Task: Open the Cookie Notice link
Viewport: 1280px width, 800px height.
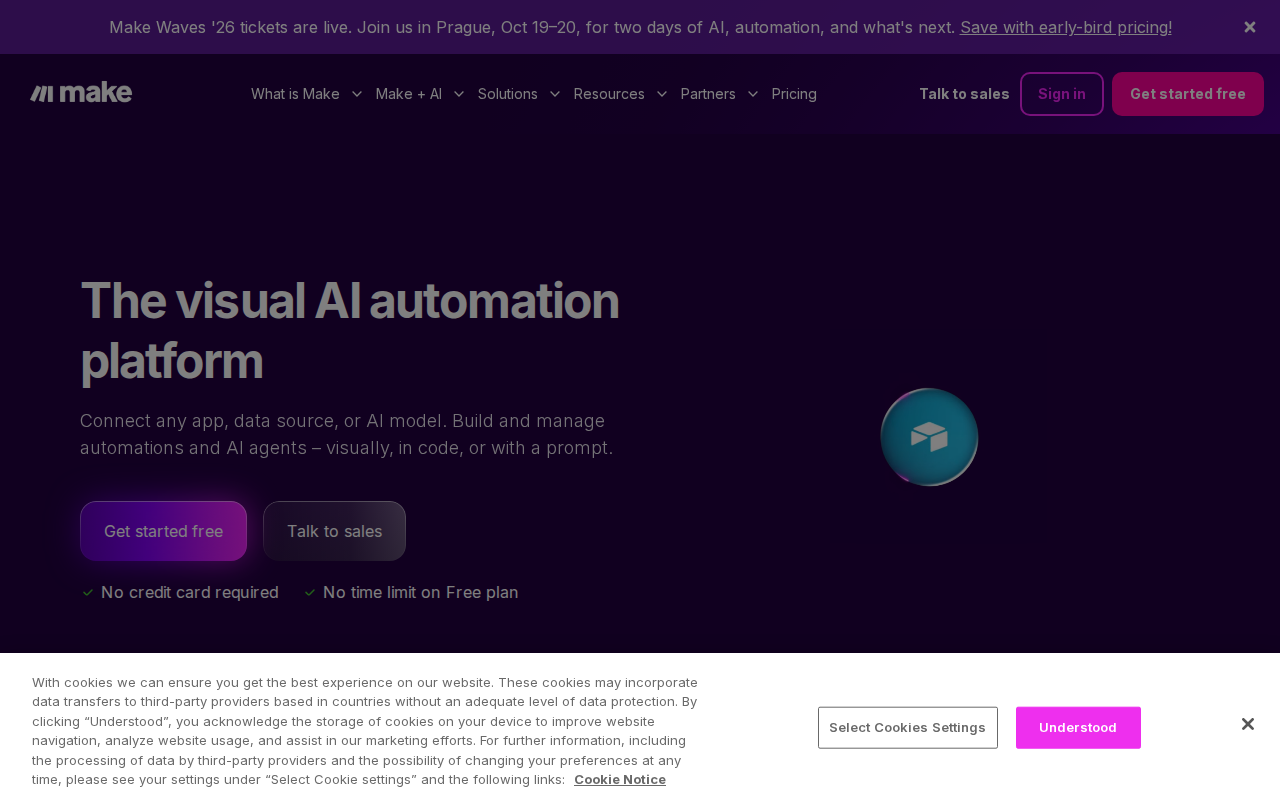Action: click(x=620, y=780)
